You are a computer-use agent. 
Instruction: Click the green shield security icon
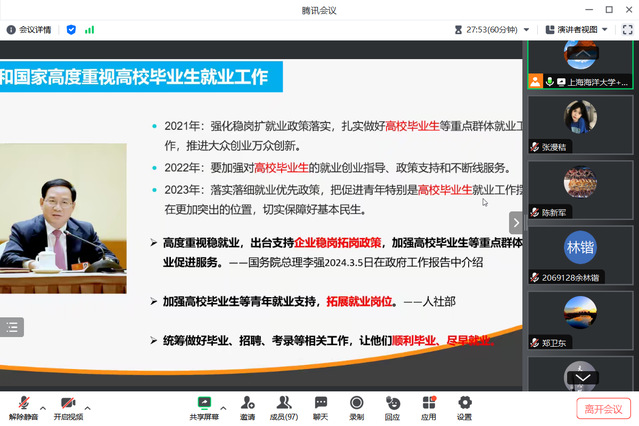(x=71, y=30)
